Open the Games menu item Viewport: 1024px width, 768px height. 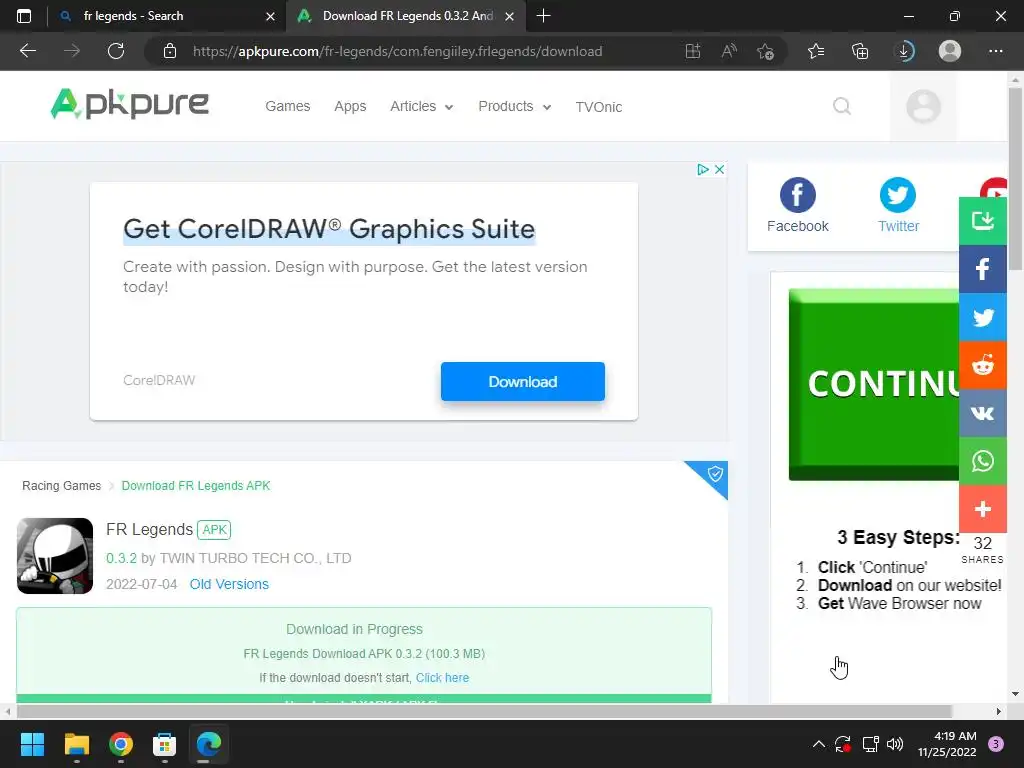tap(287, 106)
